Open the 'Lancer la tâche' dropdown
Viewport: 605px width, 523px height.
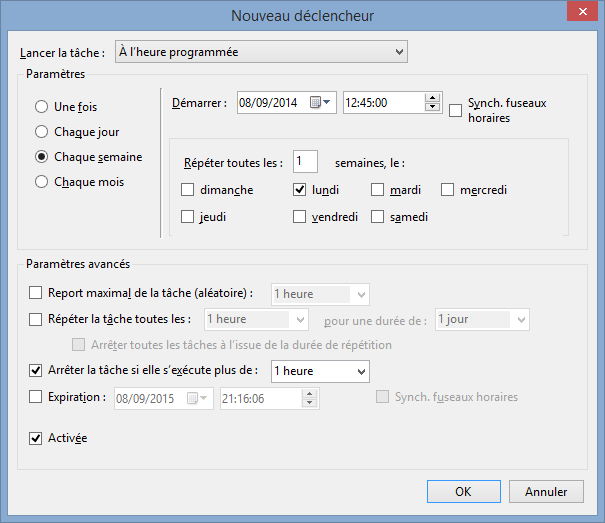pyautogui.click(x=262, y=51)
